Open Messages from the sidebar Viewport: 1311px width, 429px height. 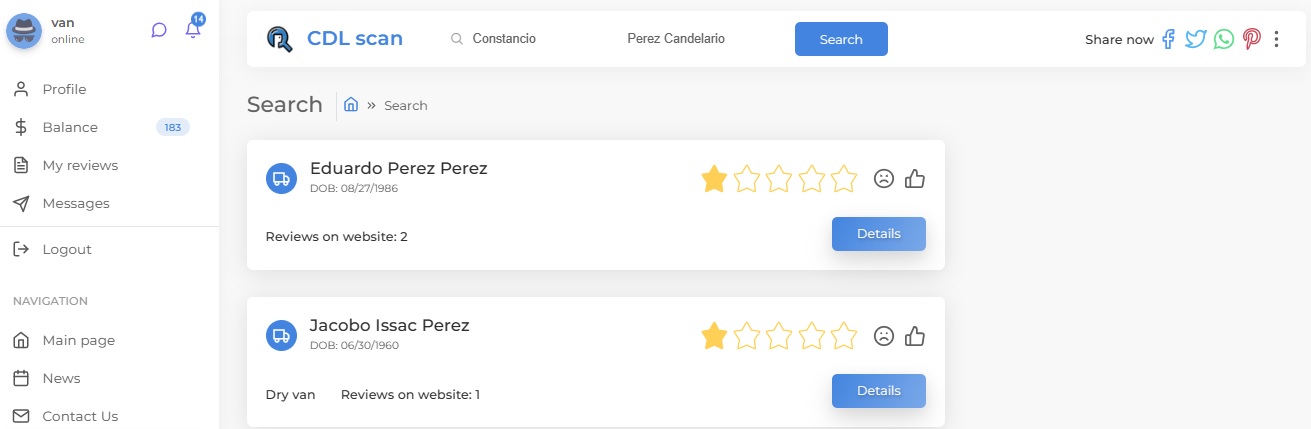(76, 203)
